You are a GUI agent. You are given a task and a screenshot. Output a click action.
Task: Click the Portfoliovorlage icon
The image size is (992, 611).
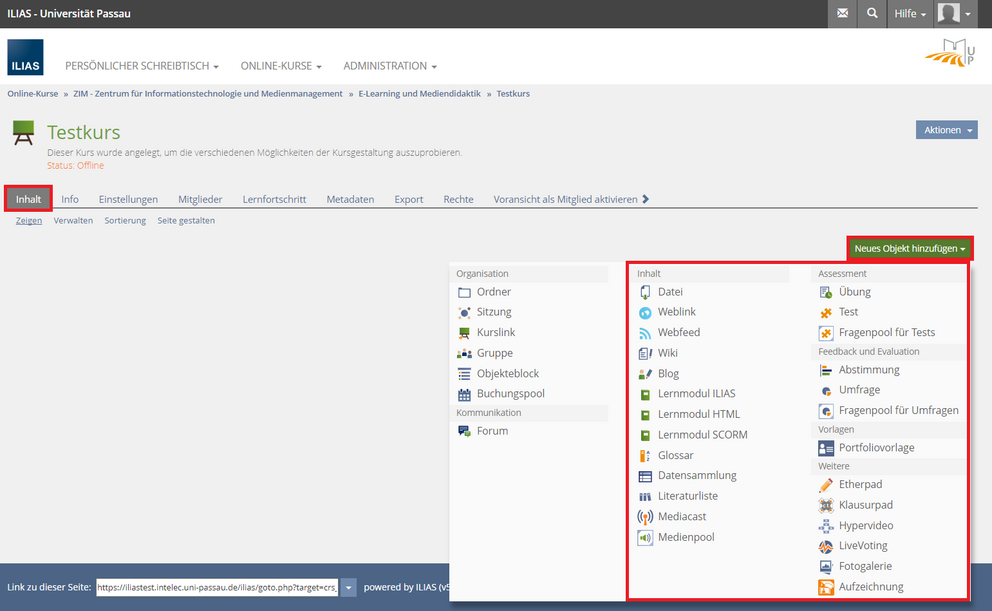pyautogui.click(x=826, y=448)
